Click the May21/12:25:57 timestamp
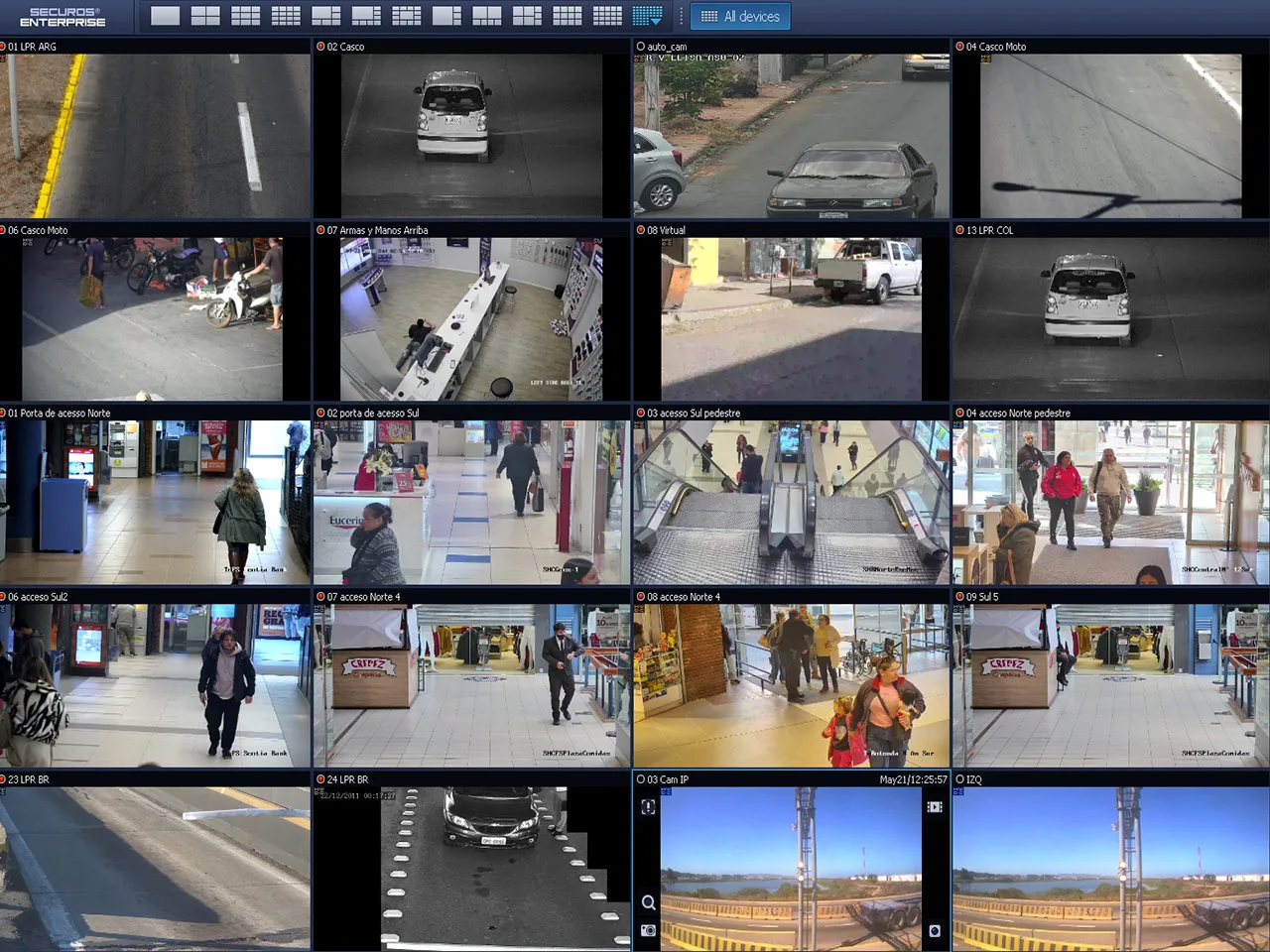This screenshot has width=1270, height=952. [913, 779]
